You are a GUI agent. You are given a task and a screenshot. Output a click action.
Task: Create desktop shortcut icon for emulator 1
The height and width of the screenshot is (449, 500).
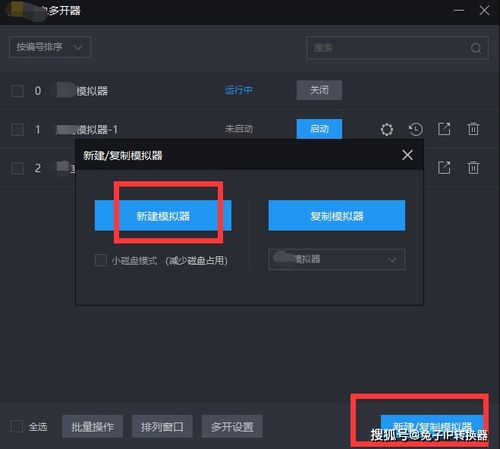click(444, 129)
